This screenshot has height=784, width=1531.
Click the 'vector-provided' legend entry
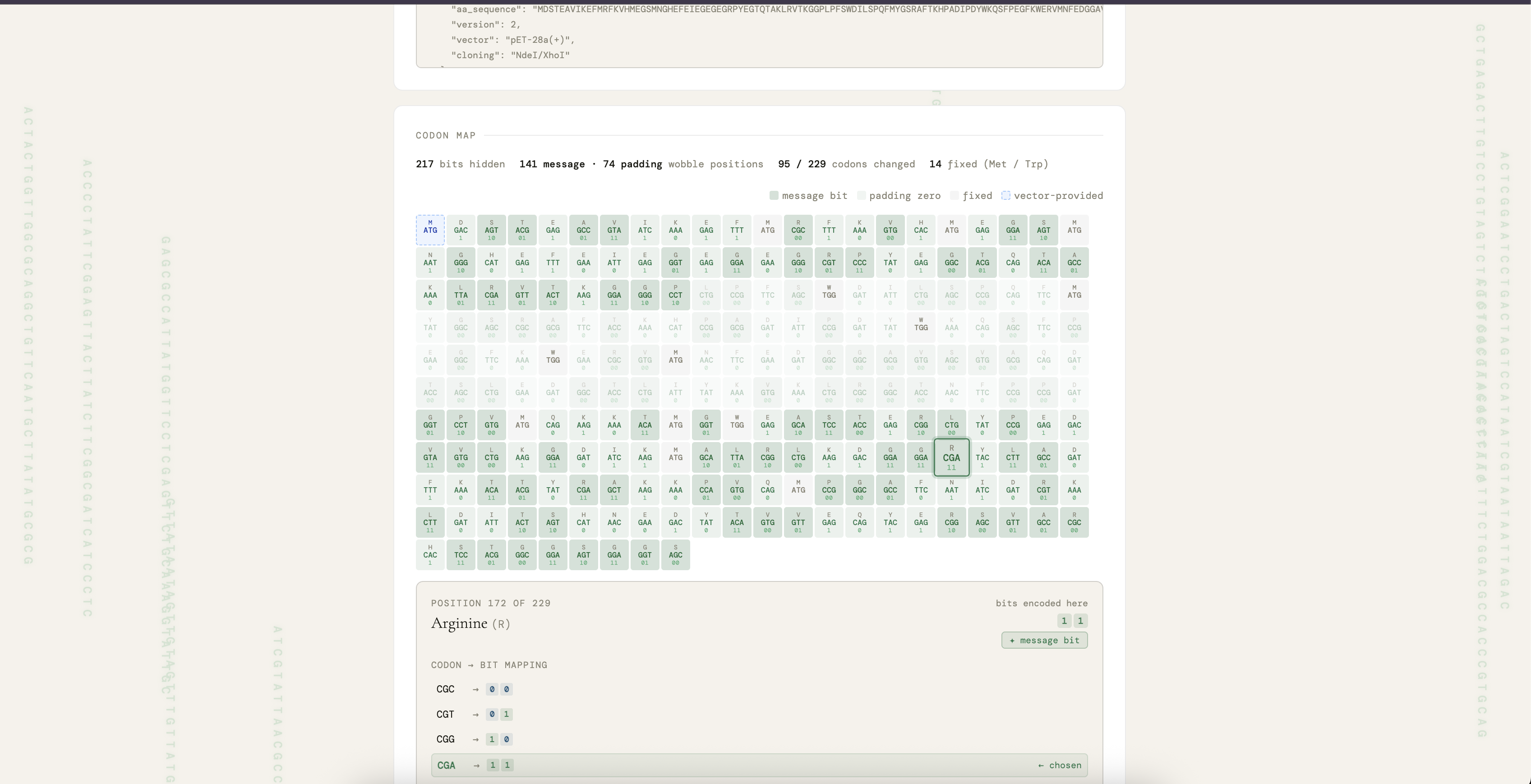click(x=1052, y=196)
